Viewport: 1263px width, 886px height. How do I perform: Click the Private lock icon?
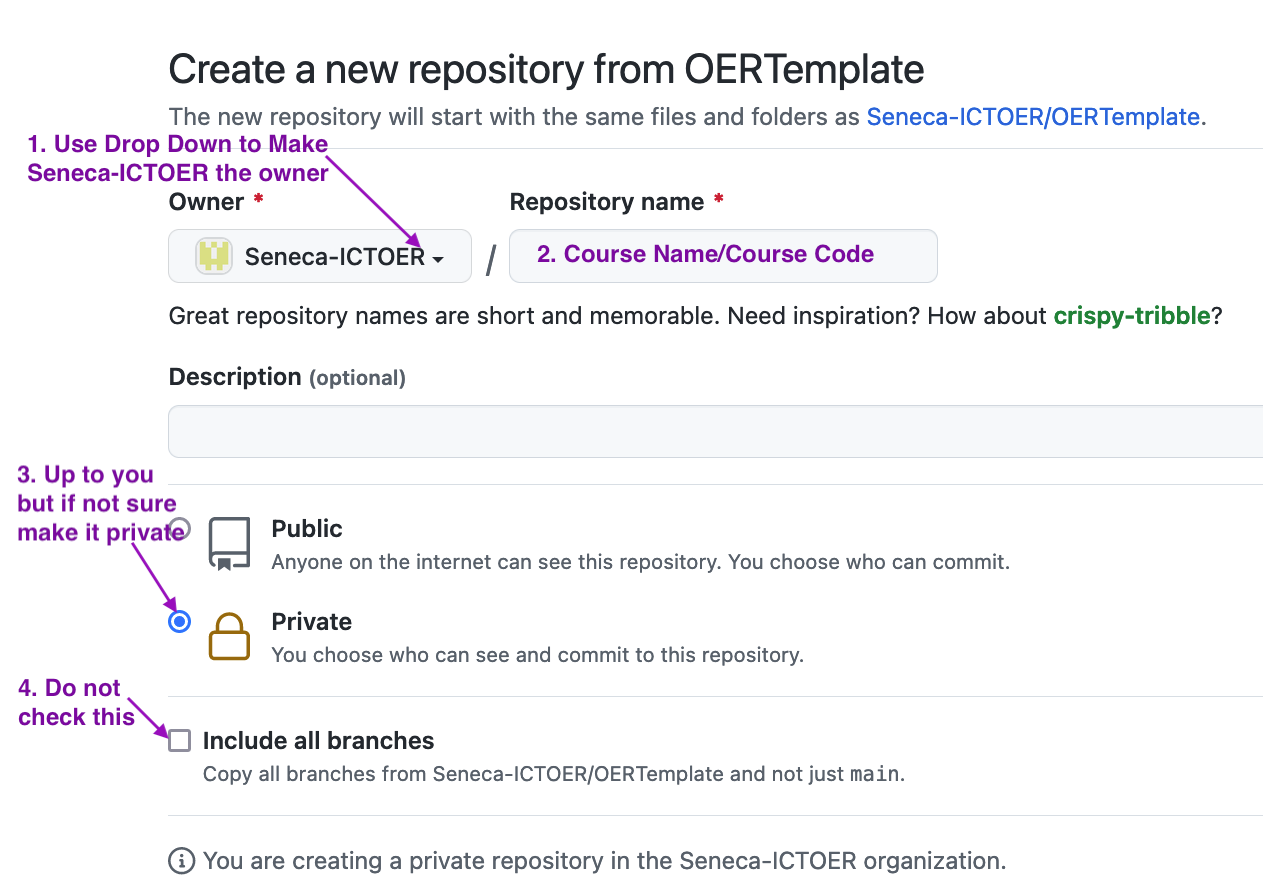[229, 637]
